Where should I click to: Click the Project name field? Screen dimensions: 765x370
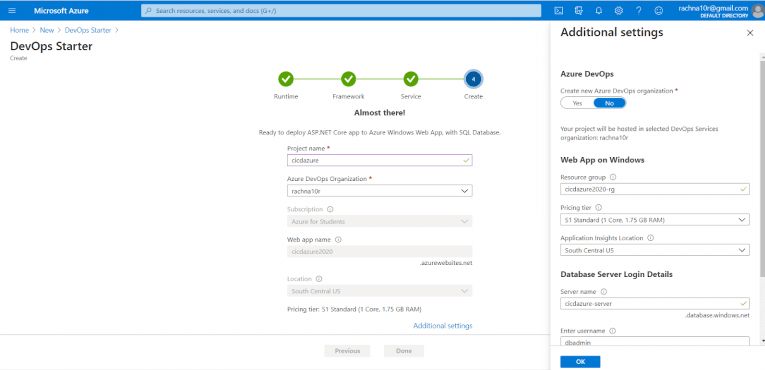click(x=380, y=160)
